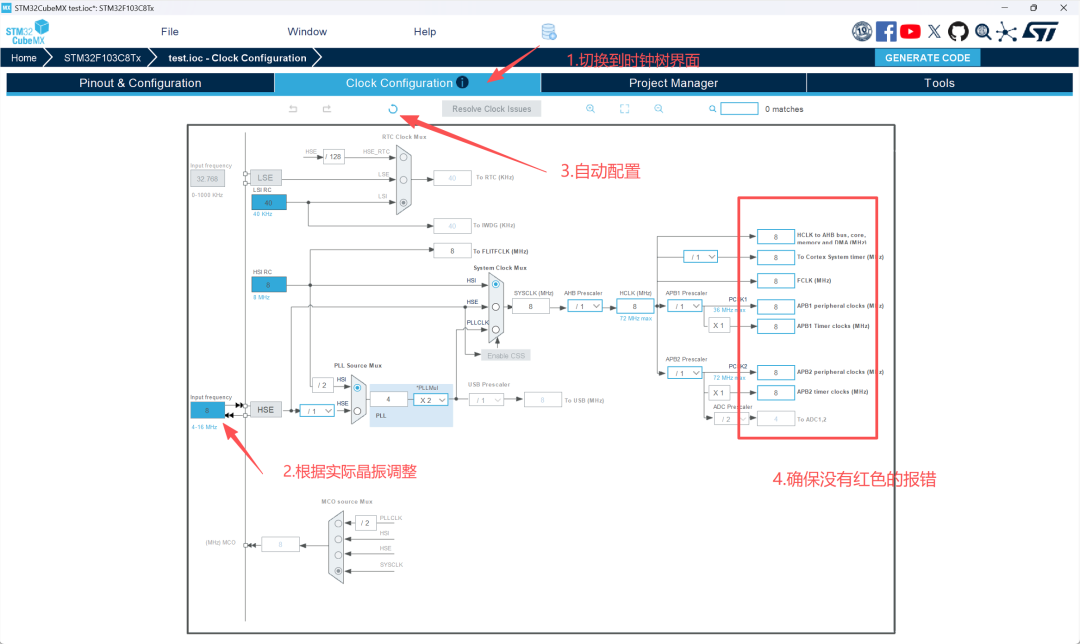Click Resolve Clock Issues button
1080x644 pixels.
click(491, 109)
